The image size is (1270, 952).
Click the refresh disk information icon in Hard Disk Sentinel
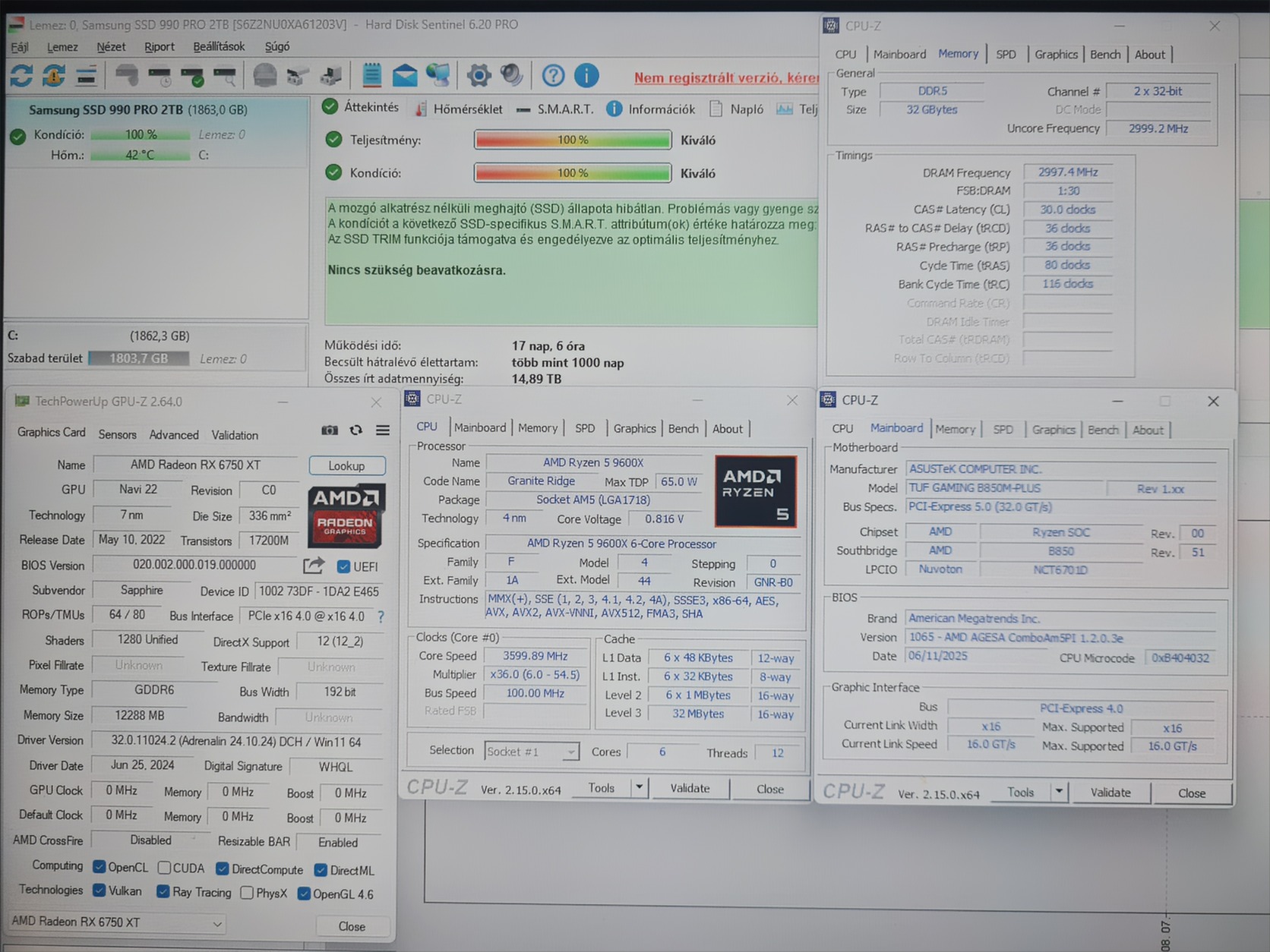pos(21,75)
